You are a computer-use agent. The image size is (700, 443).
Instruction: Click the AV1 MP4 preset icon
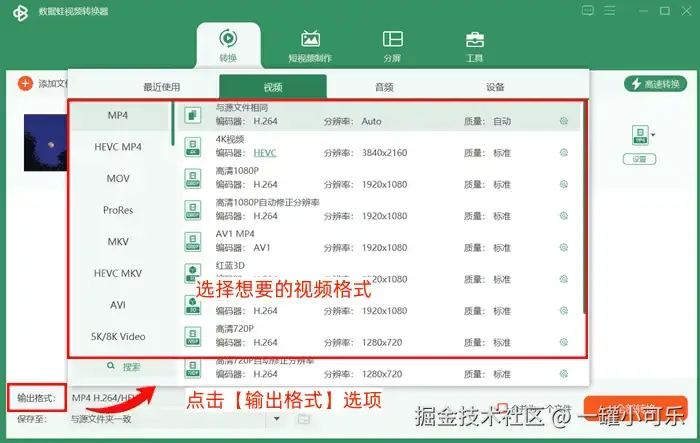(x=193, y=242)
